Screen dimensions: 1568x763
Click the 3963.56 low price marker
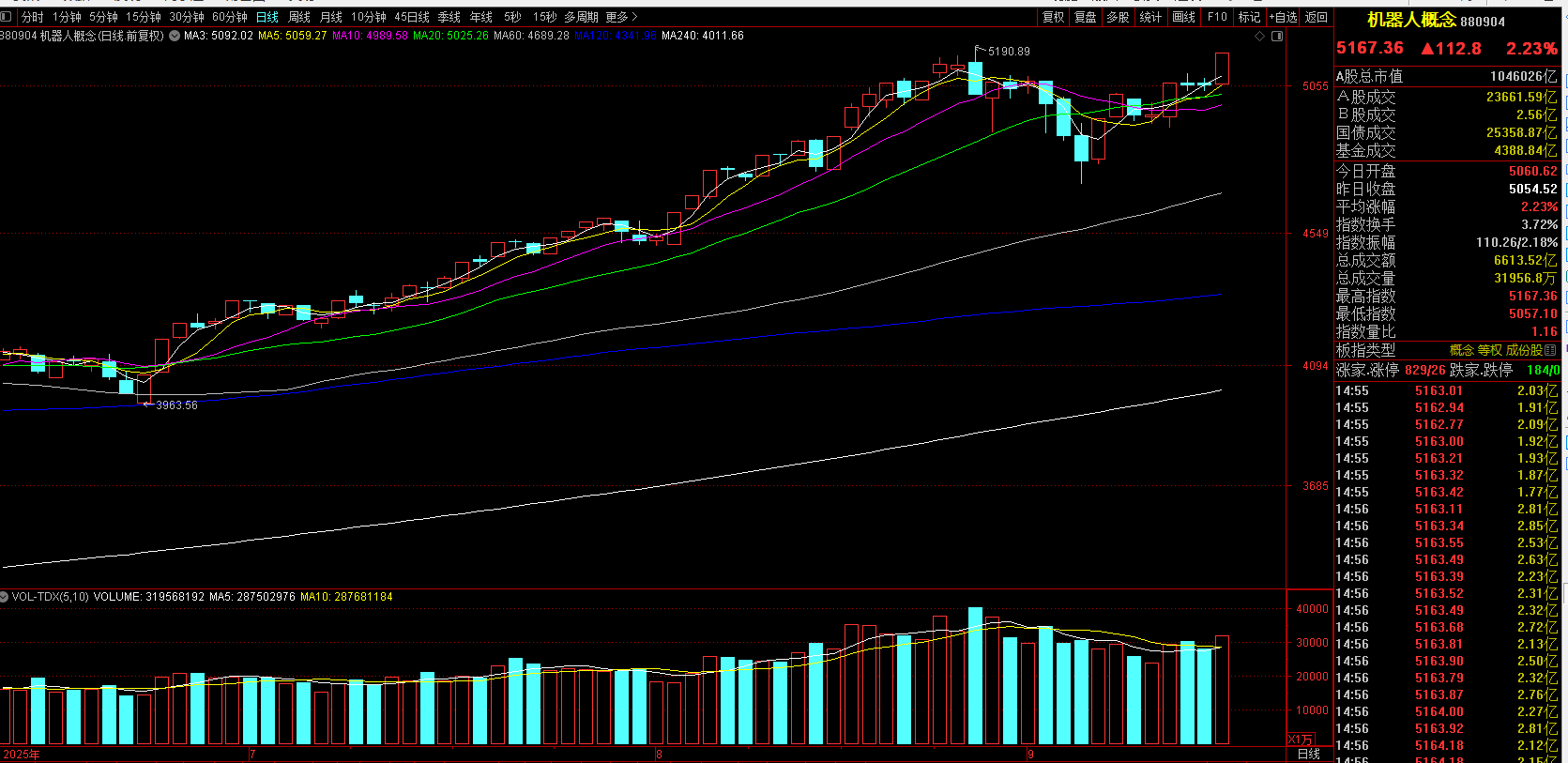(176, 405)
